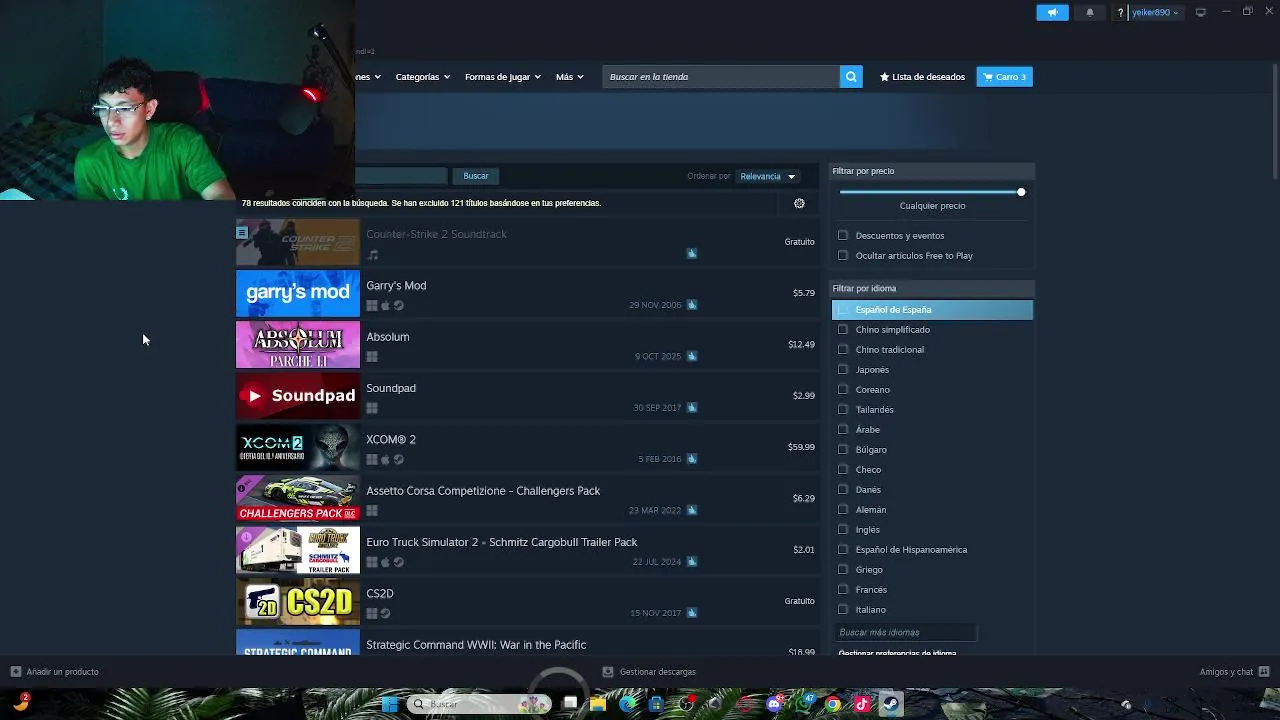
Task: Click wishlist icon on Counter-Strike 2 Soundtrack row
Action: (692, 253)
